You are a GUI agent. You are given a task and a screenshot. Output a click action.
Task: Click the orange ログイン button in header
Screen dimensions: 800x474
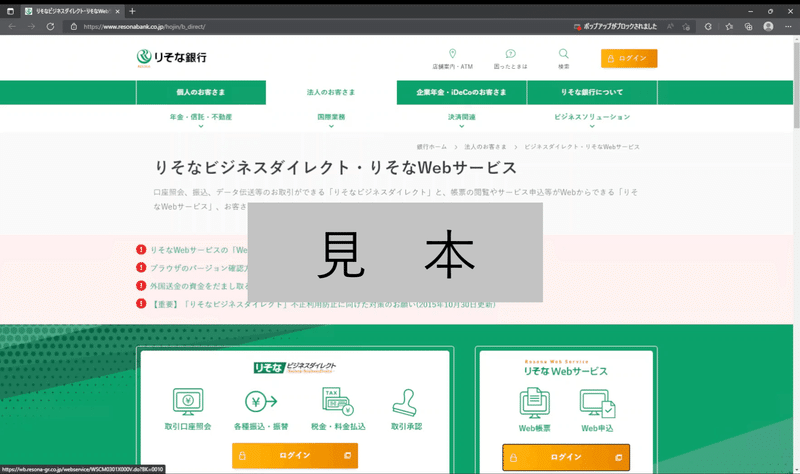point(629,58)
